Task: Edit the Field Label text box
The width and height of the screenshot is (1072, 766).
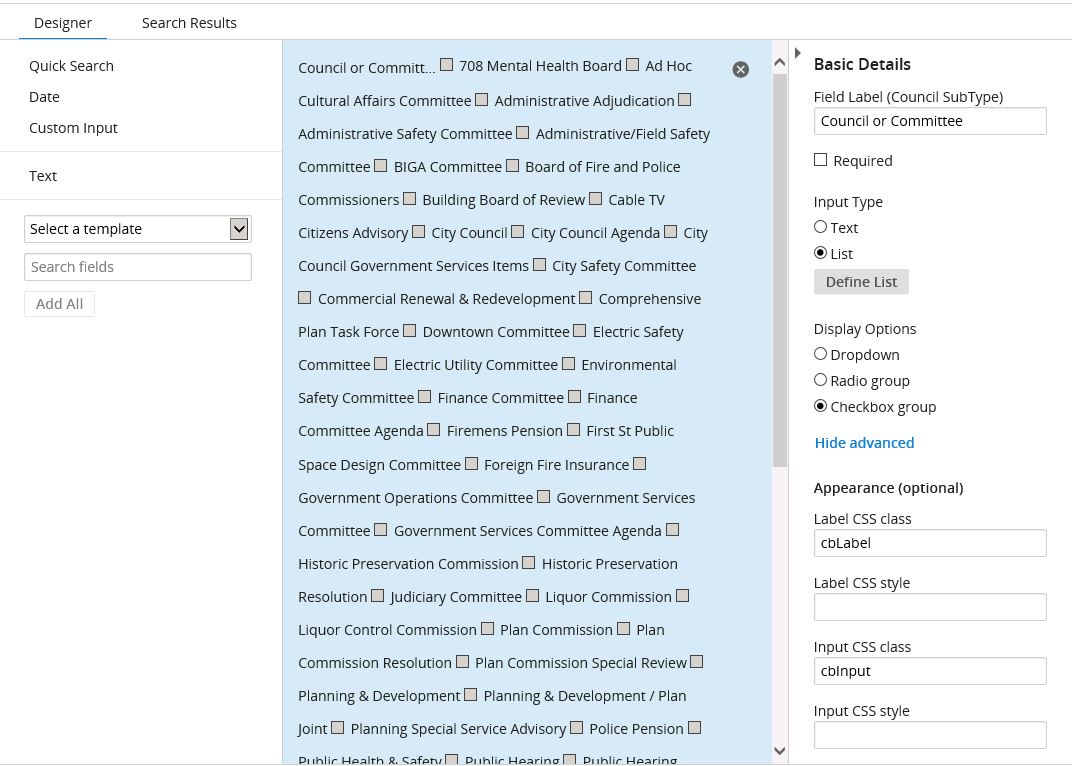Action: coord(930,121)
